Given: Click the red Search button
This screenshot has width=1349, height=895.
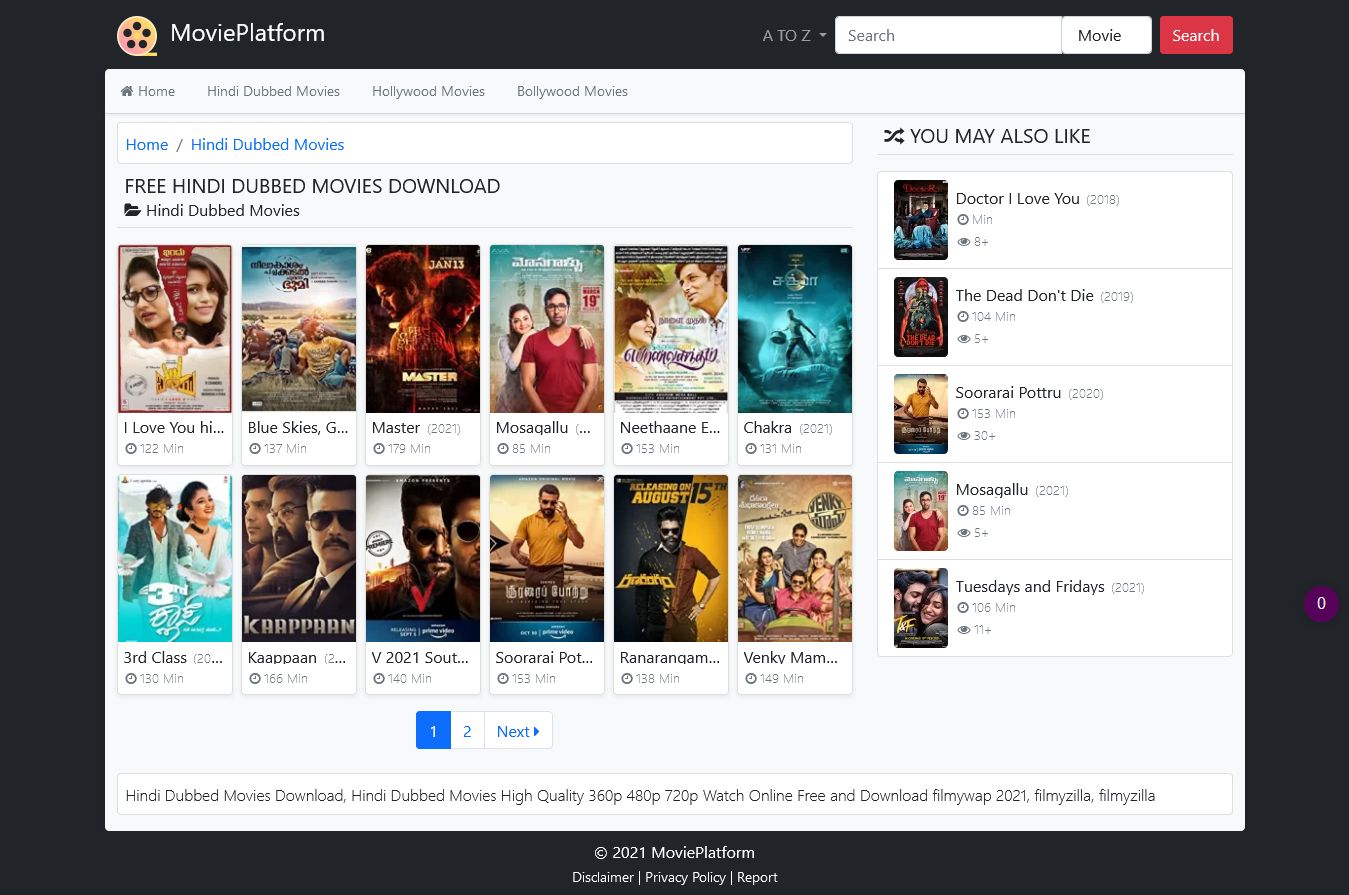Looking at the screenshot, I should tap(1196, 35).
